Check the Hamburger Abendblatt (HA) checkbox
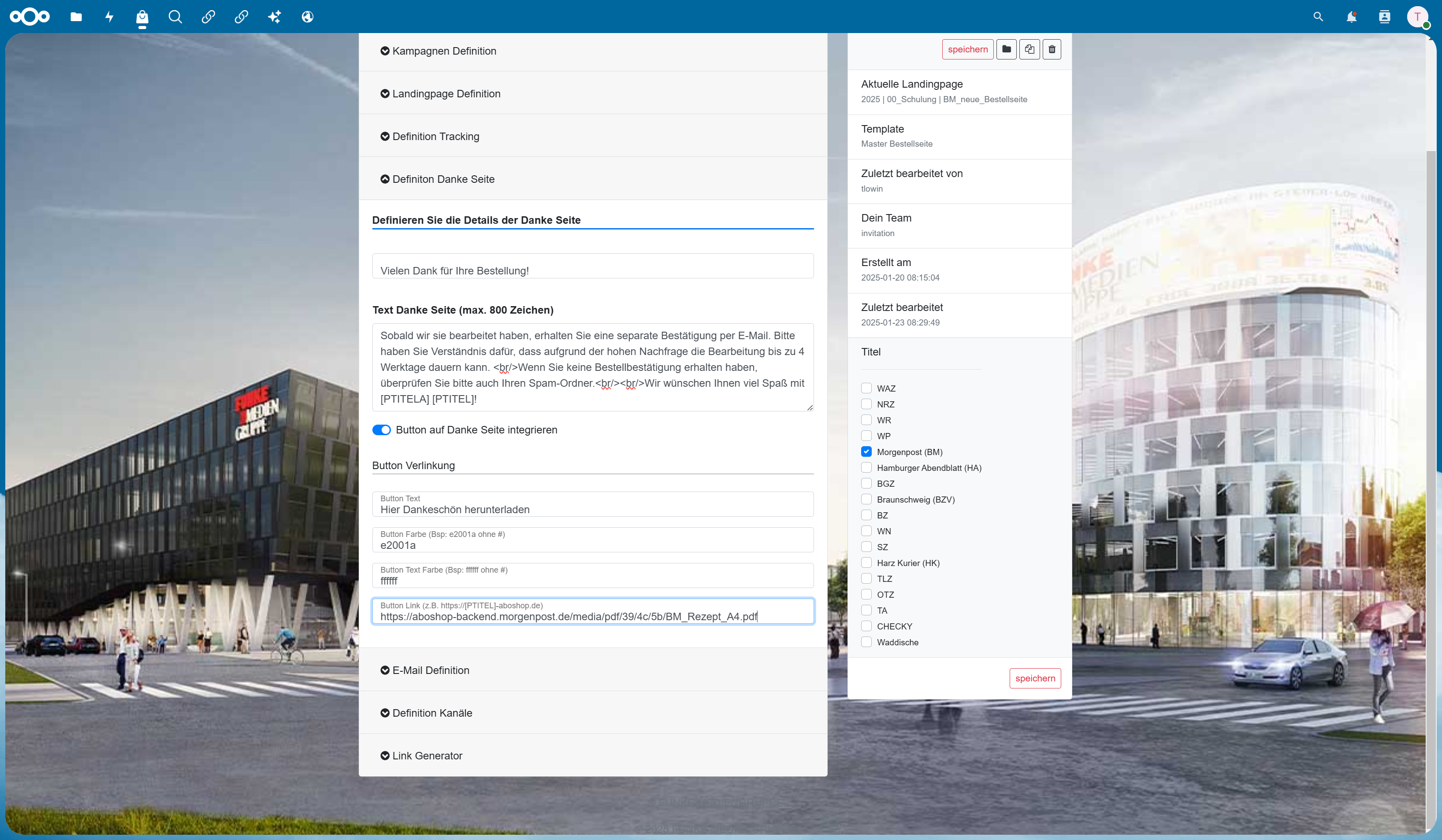This screenshot has width=1442, height=840. 866,468
